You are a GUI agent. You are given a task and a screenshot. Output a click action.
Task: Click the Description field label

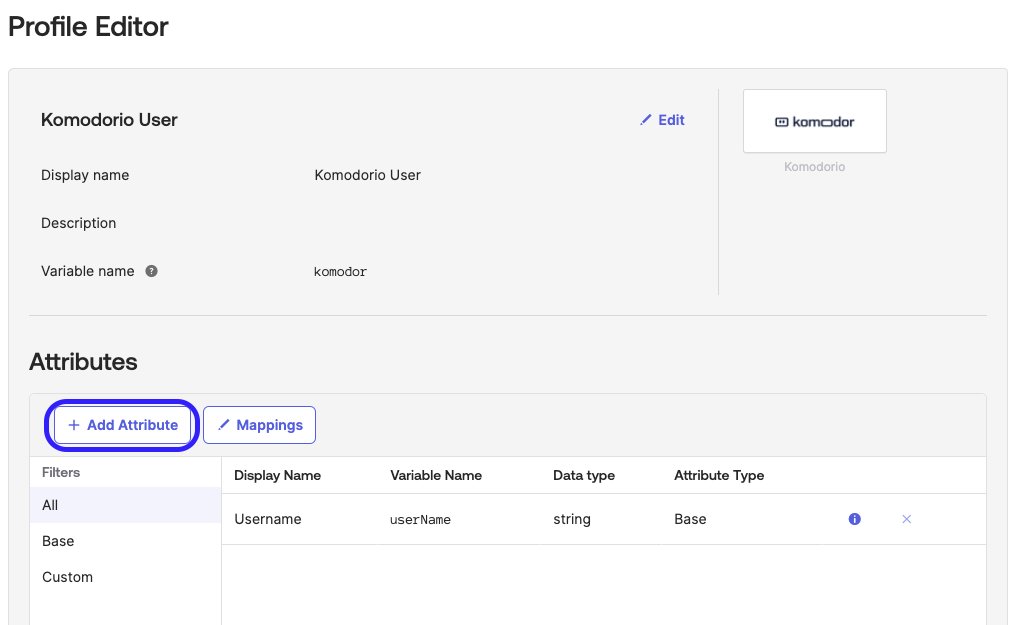tap(78, 223)
